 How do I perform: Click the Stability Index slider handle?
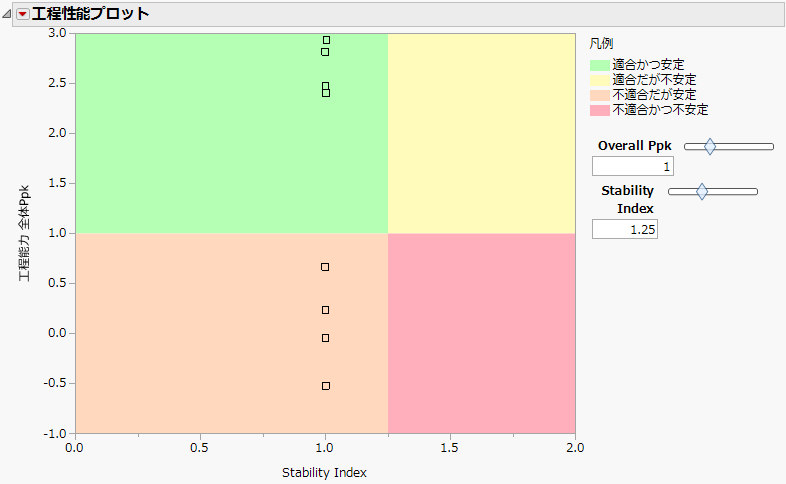702,191
